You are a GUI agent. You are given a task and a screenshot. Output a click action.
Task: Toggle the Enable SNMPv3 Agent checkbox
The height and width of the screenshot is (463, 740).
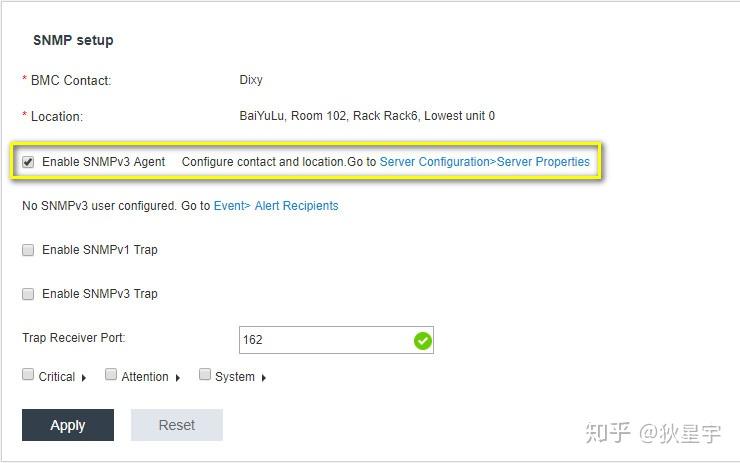click(28, 162)
